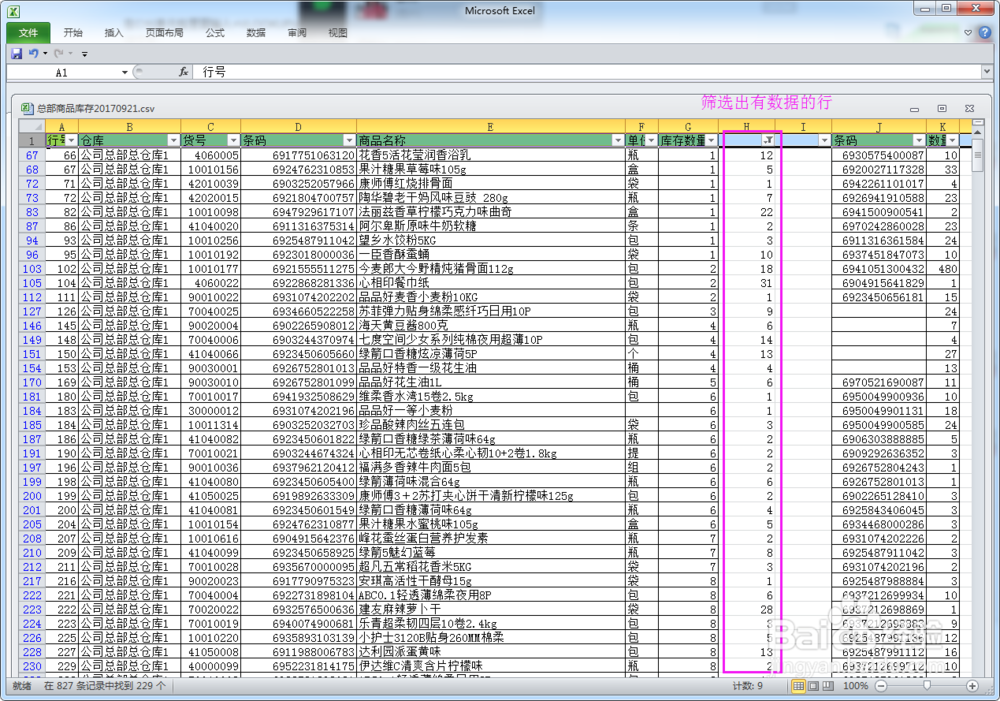1000x701 pixels.
Task: Select column header E
Action: click(490, 127)
